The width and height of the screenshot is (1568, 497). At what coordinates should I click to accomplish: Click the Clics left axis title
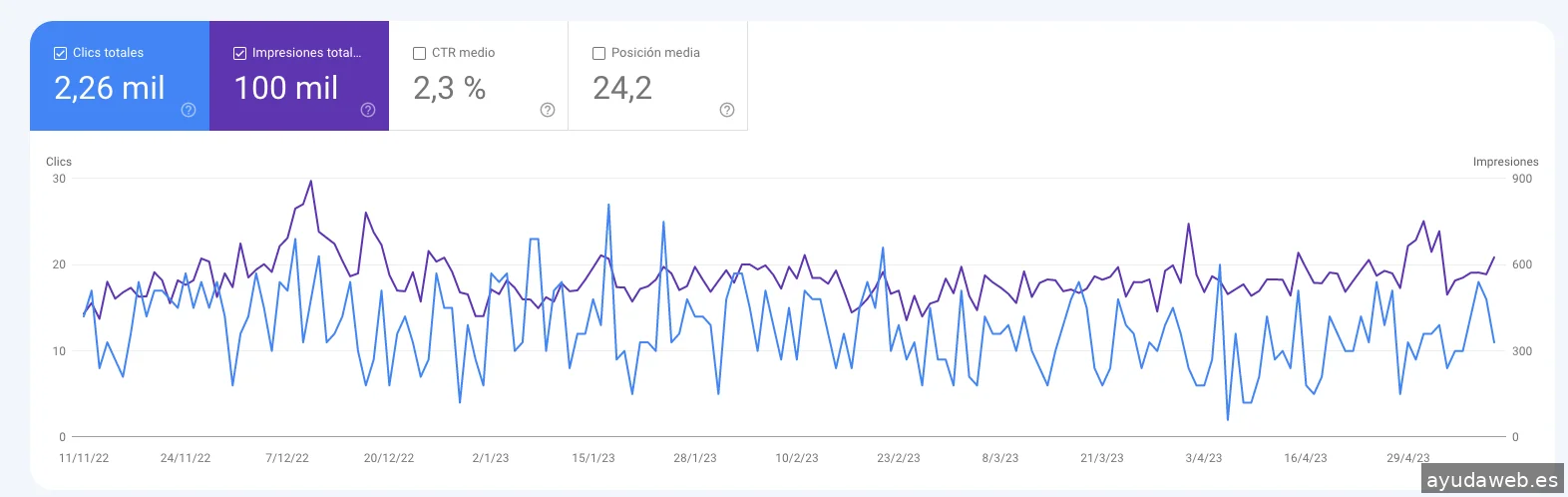59,162
